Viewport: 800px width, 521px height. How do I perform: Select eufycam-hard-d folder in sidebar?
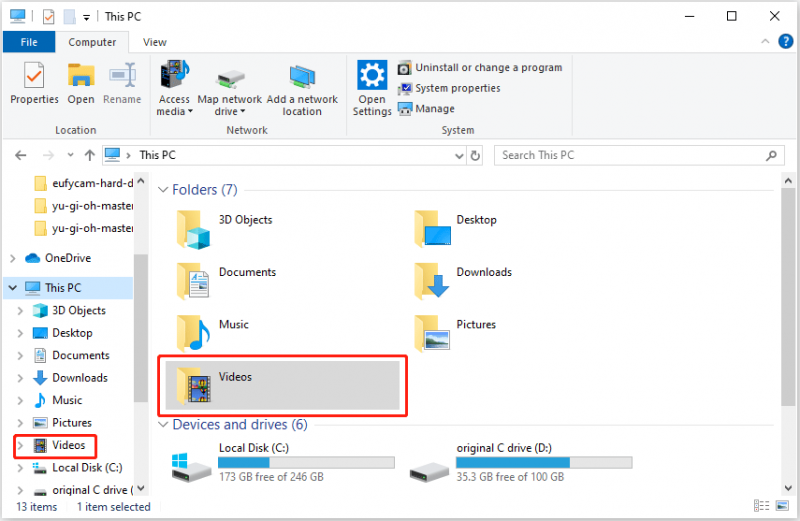click(83, 183)
